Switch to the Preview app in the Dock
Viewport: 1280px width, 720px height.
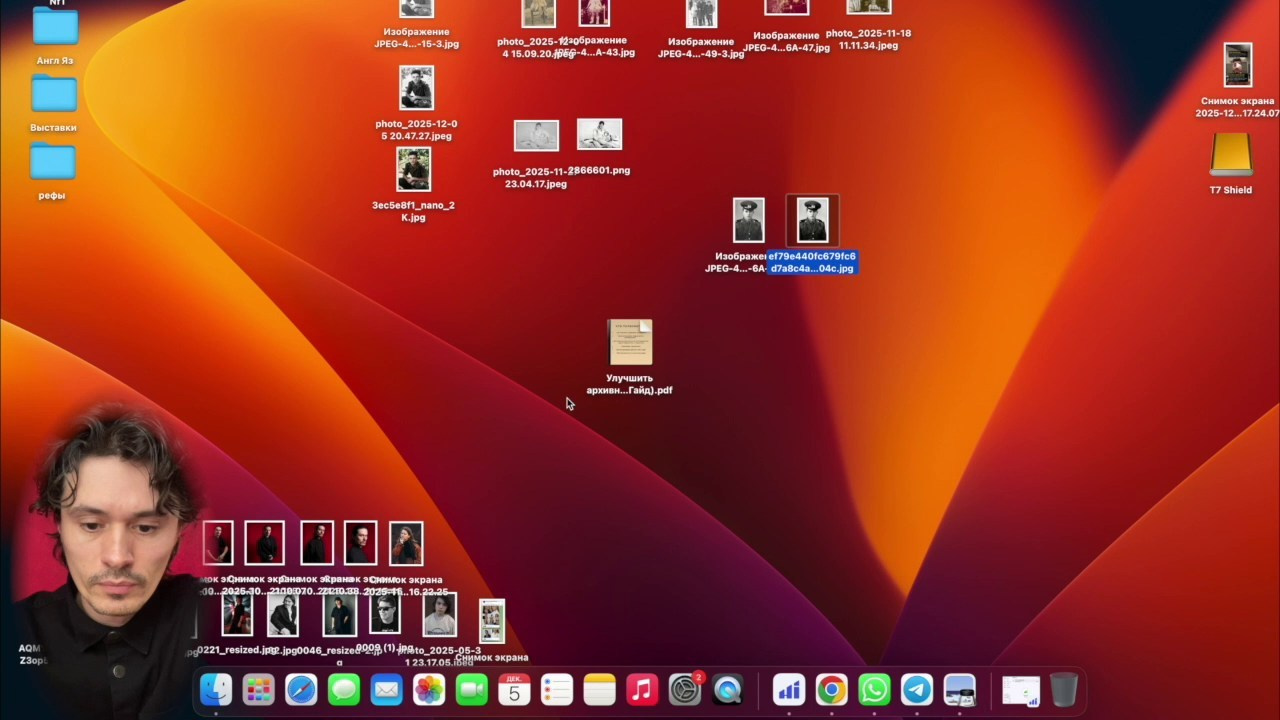960,690
